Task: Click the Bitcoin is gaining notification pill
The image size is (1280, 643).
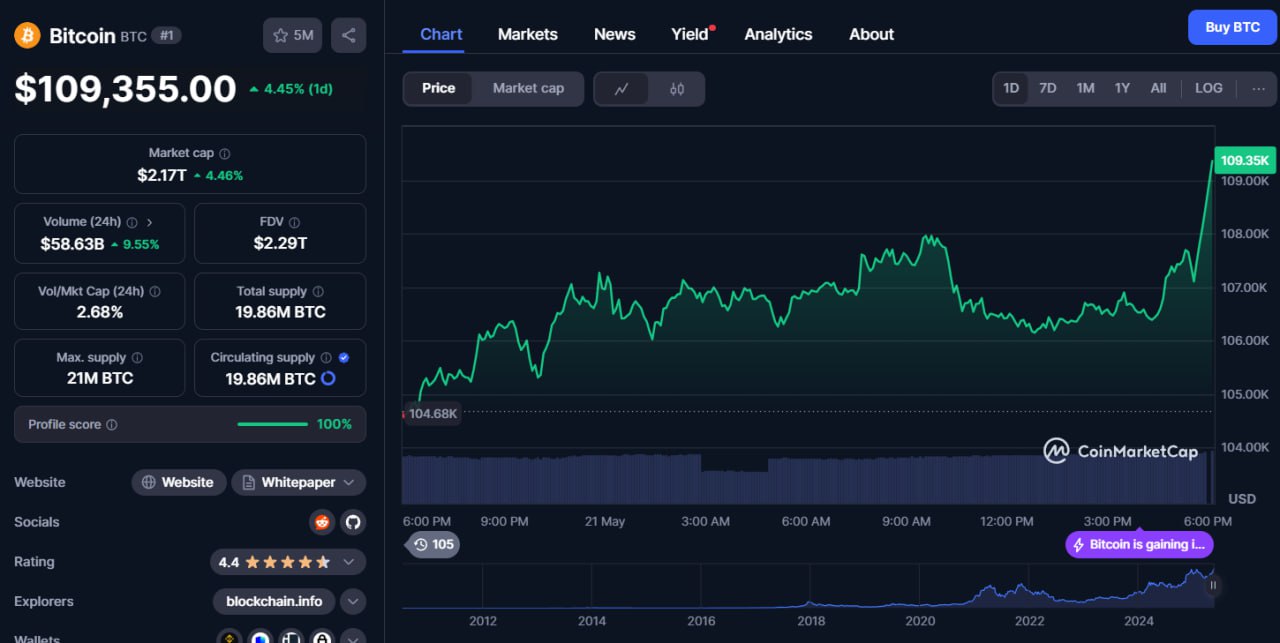Action: point(1140,545)
